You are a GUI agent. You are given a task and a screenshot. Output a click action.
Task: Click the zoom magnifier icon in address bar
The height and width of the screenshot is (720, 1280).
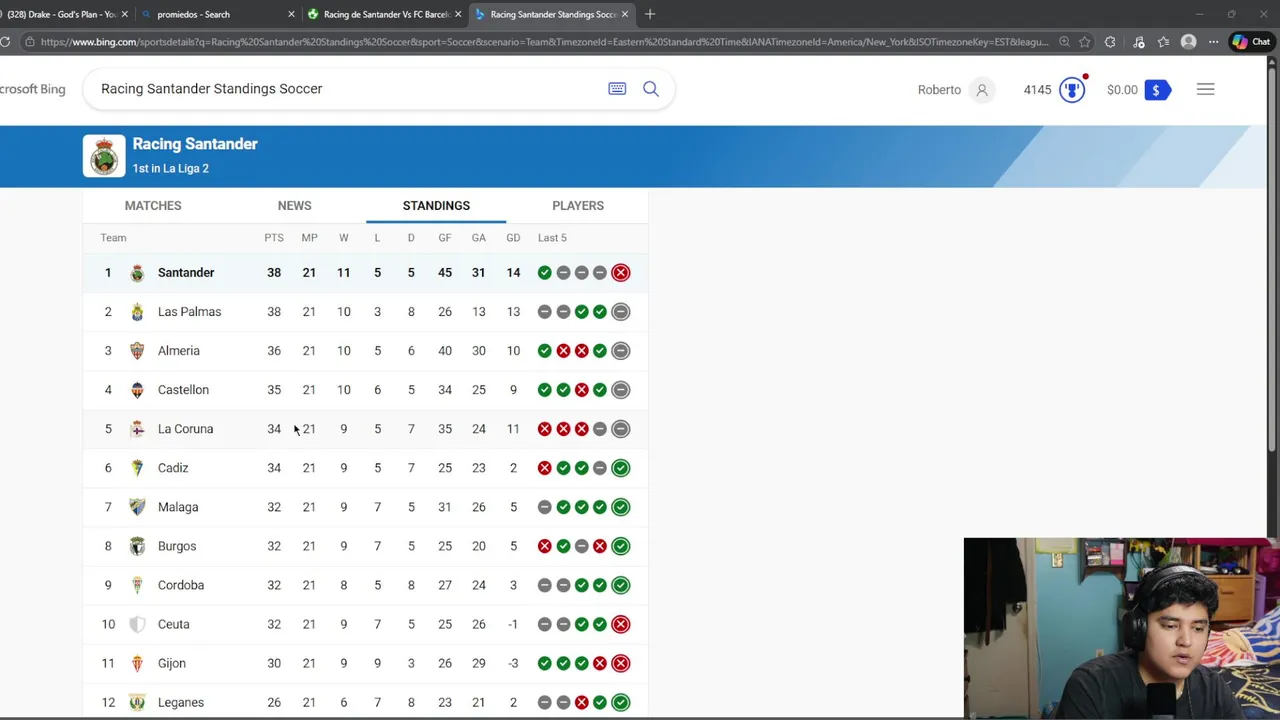click(x=1064, y=42)
